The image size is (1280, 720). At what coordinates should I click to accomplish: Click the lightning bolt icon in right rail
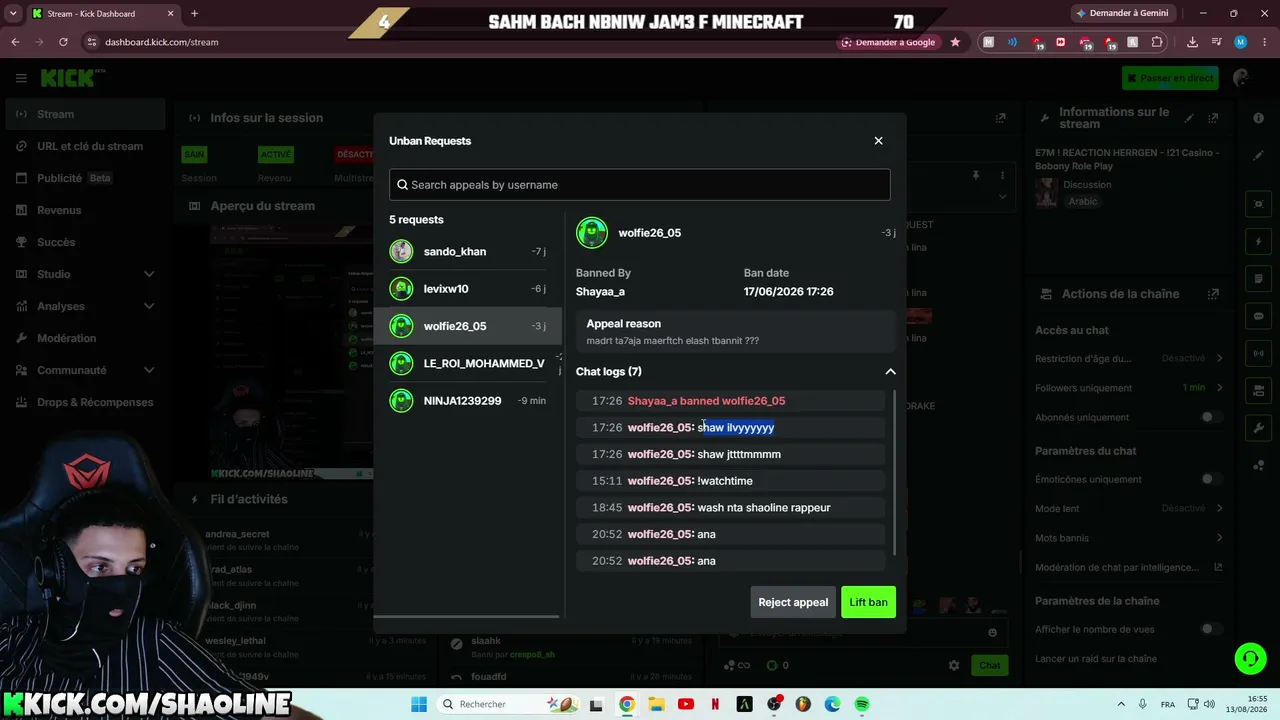1258,242
